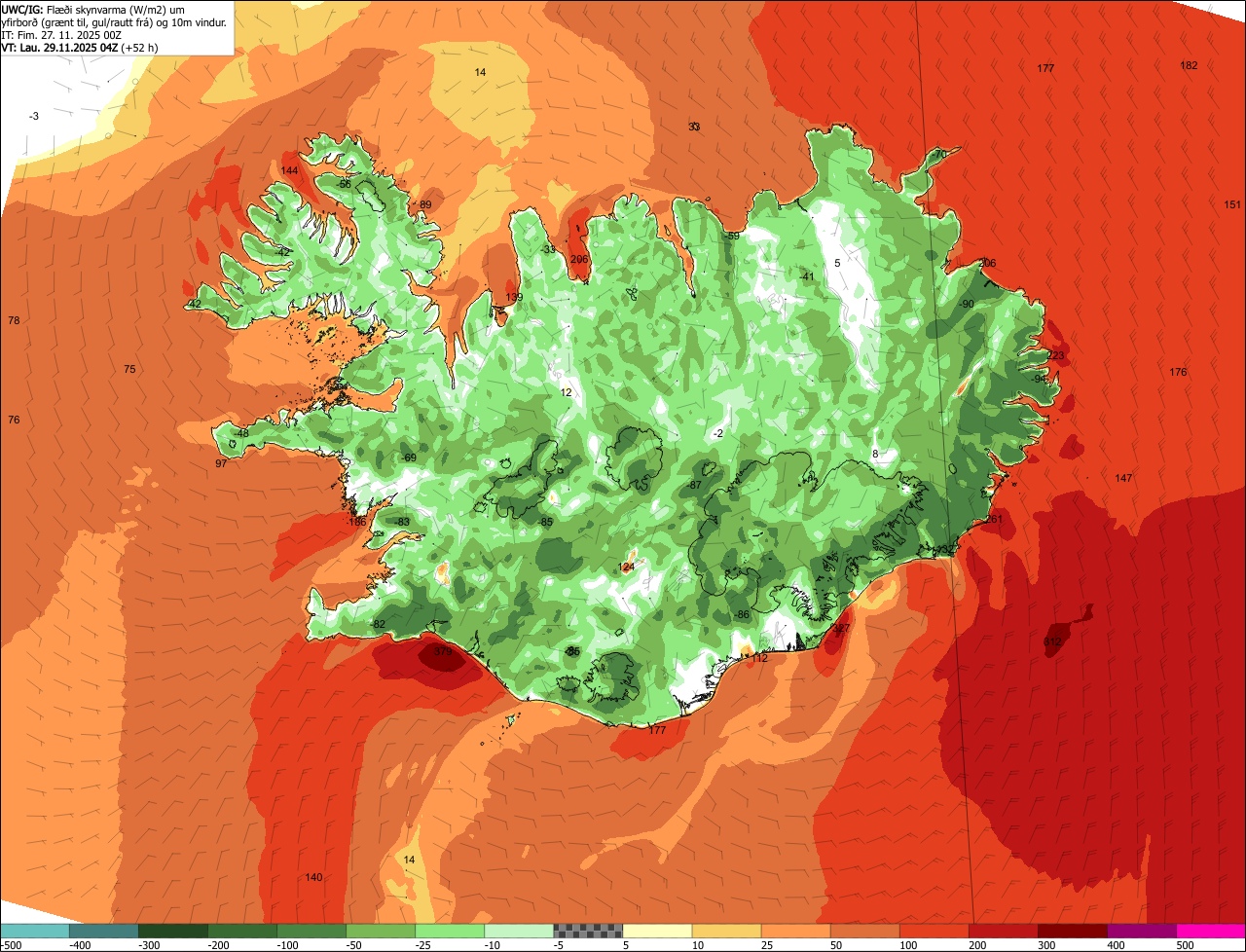Click the '-69' value in western Iceland

click(409, 458)
